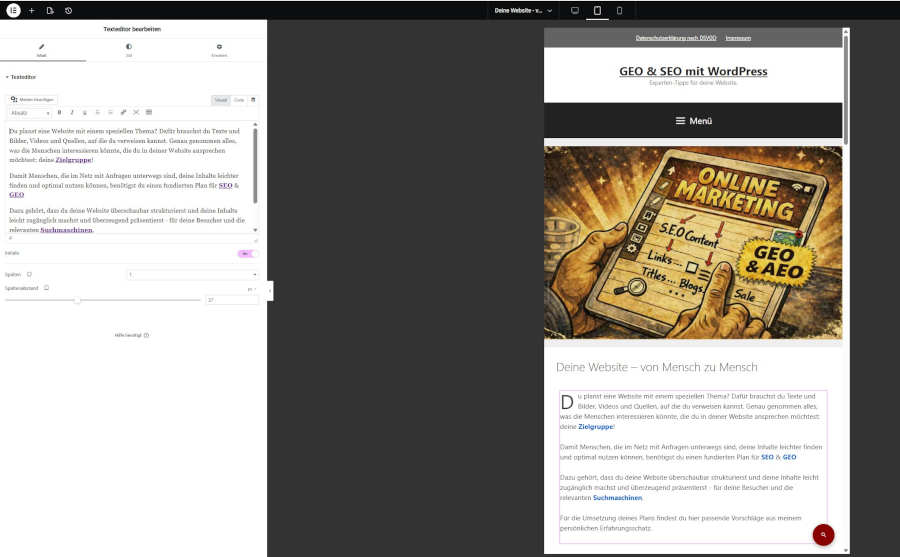
Task: Switch to desktop preview mode
Action: [575, 10]
